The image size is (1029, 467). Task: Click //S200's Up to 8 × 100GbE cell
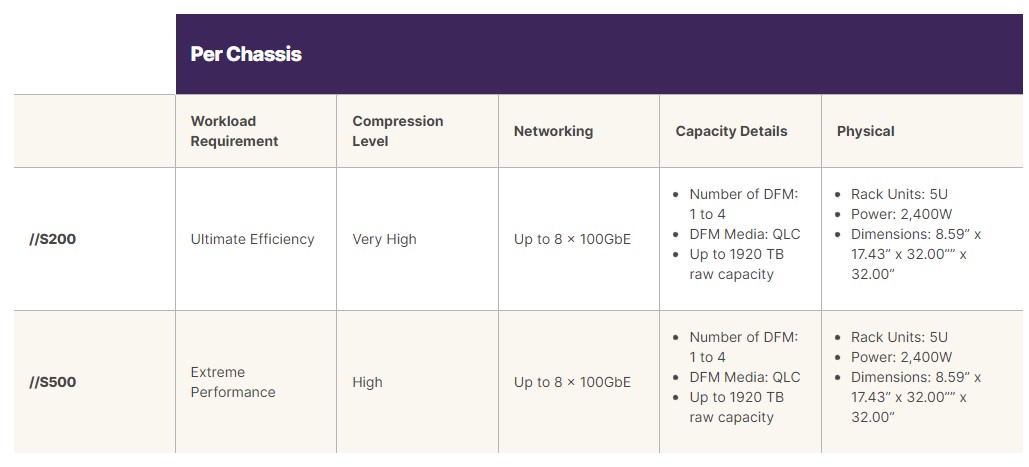(572, 239)
